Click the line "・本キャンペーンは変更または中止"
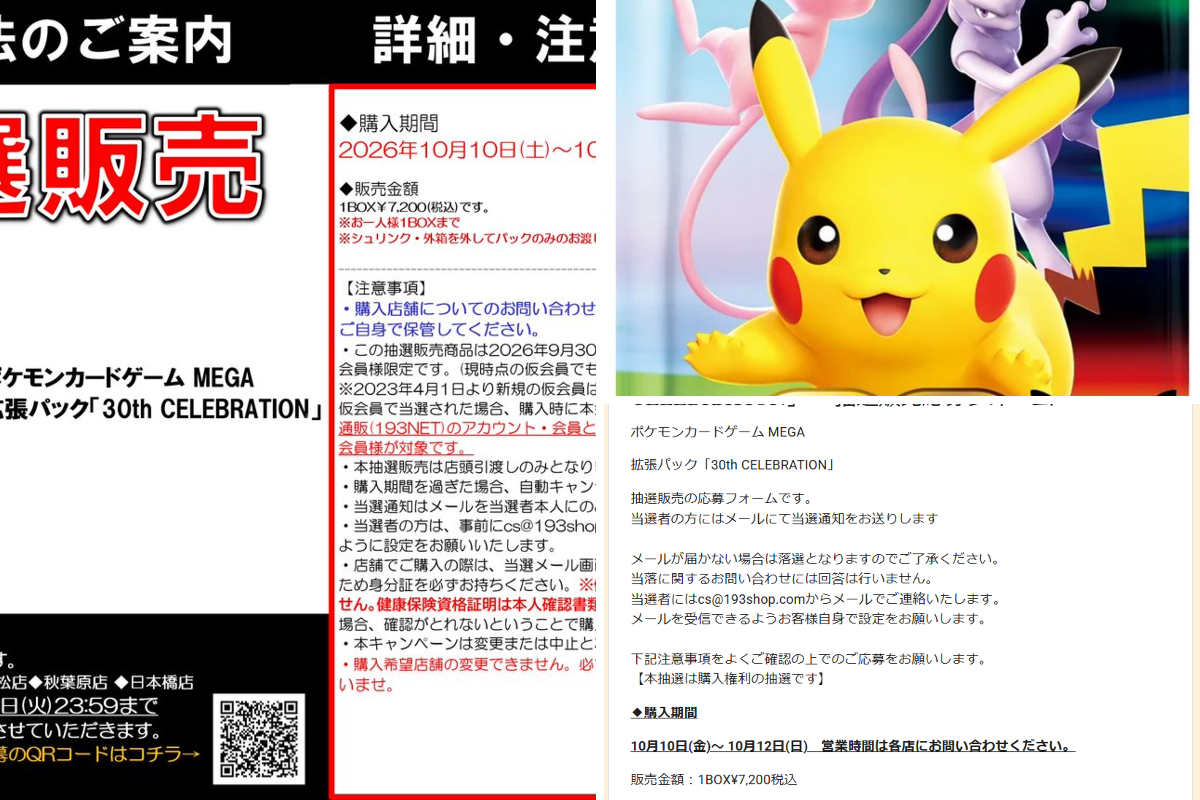The image size is (1200, 800). pos(468,643)
